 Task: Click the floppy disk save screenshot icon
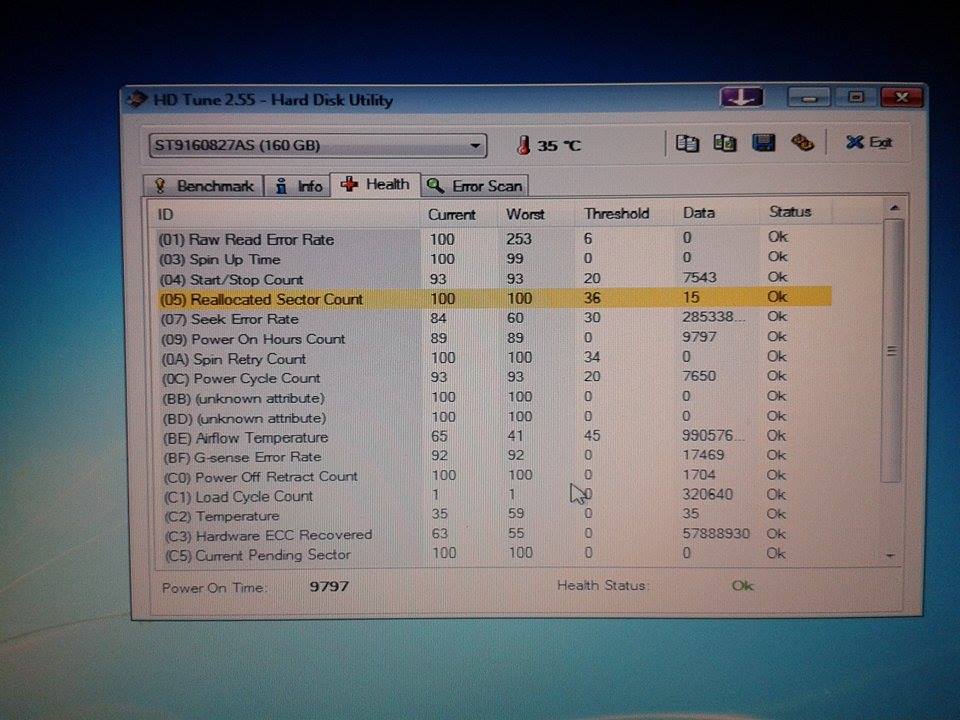click(x=763, y=143)
